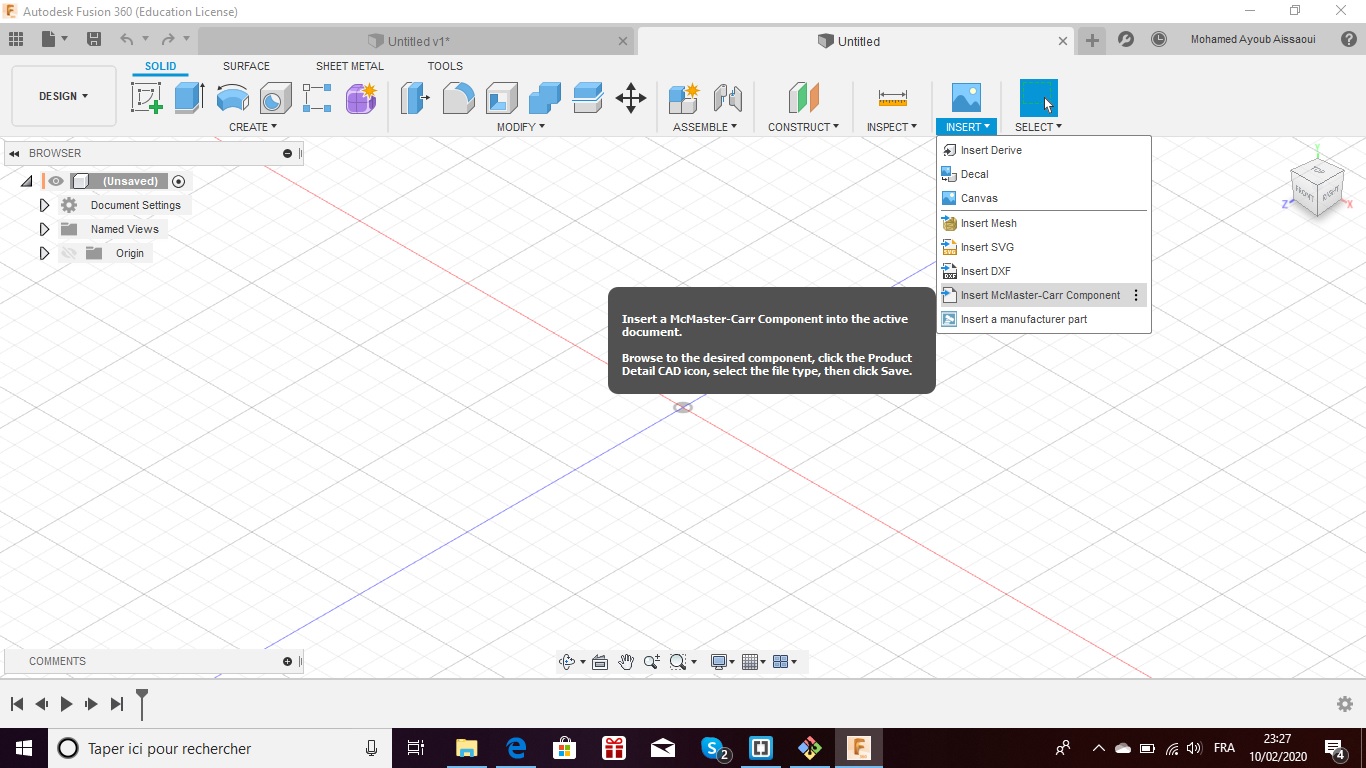Expand Named Views tree node
This screenshot has width=1366, height=768.
point(44,229)
